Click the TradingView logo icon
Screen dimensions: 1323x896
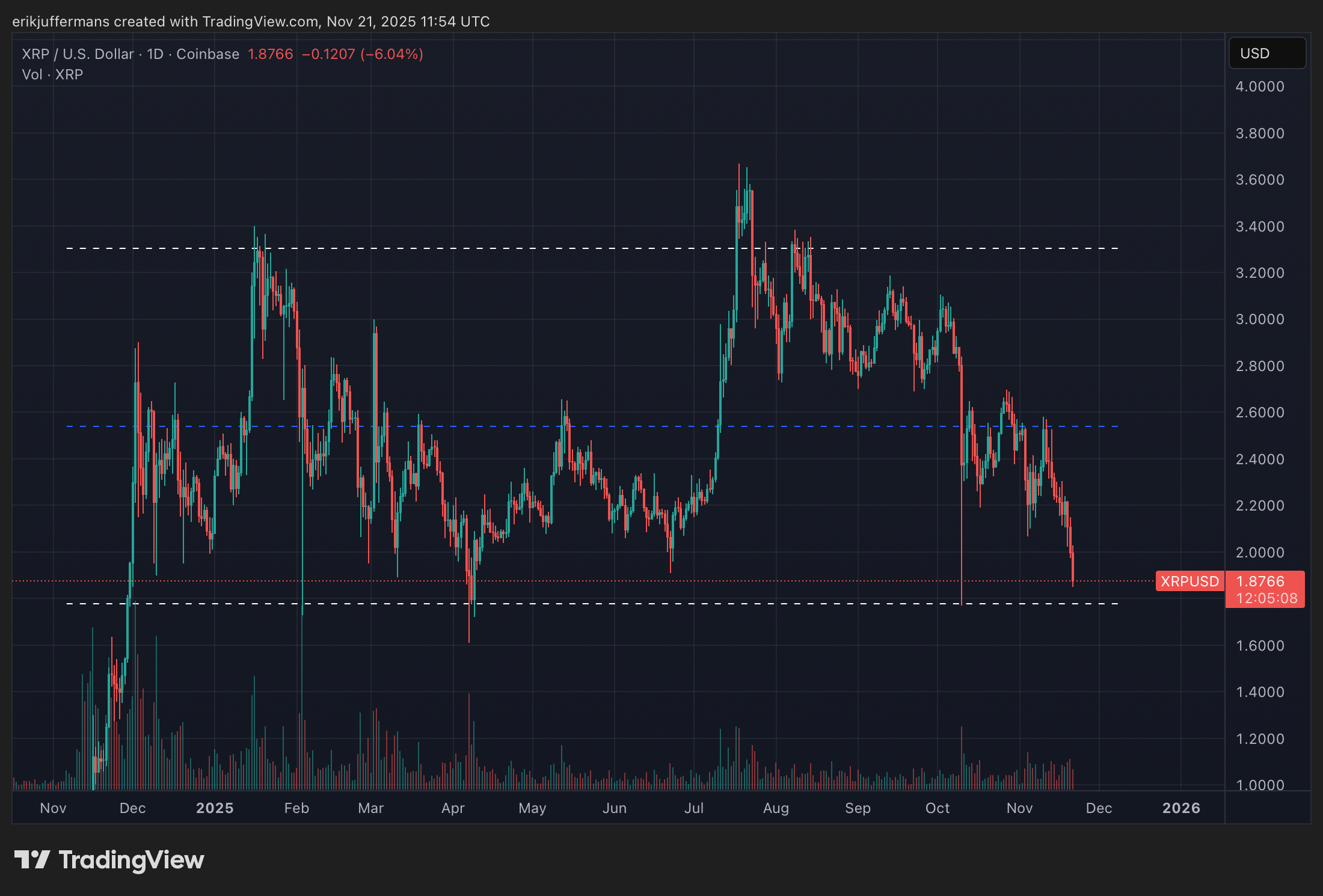tap(32, 859)
